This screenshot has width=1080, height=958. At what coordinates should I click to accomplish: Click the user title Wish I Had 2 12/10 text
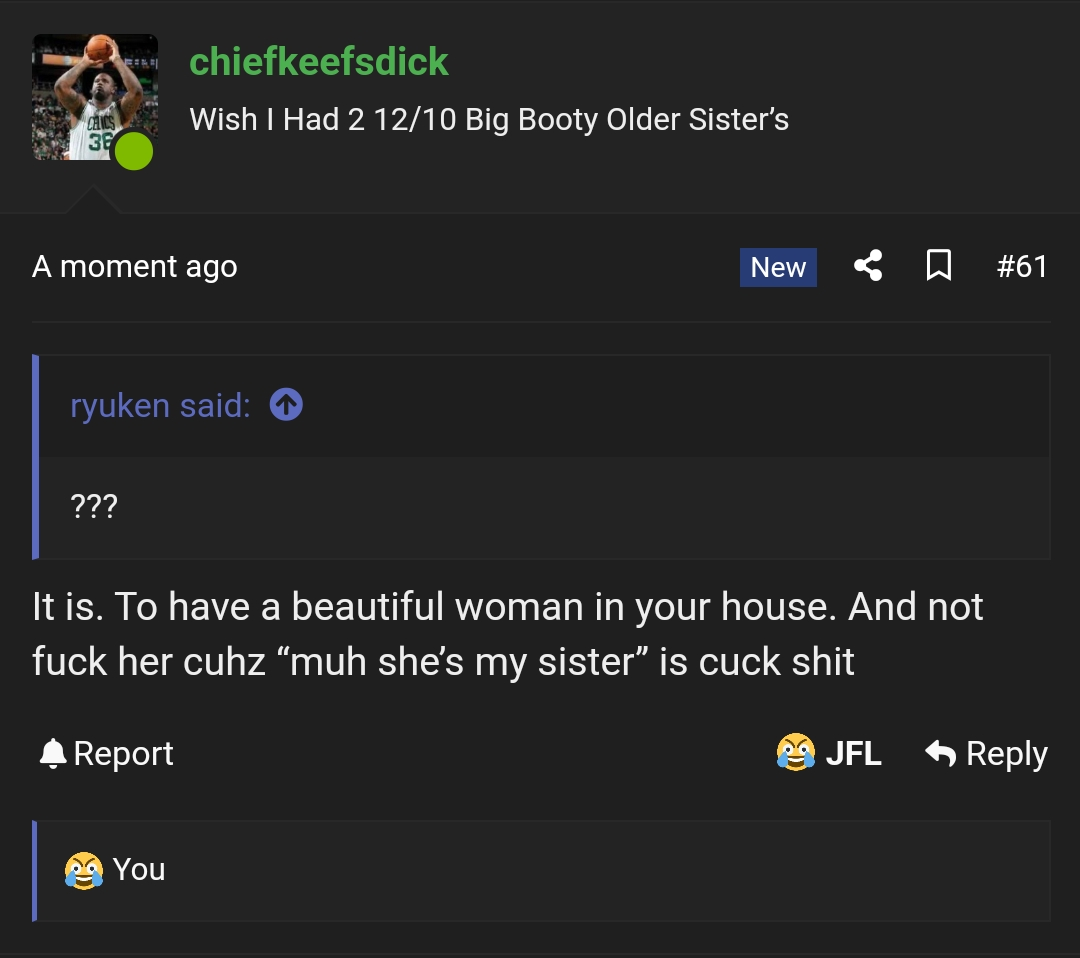(489, 119)
